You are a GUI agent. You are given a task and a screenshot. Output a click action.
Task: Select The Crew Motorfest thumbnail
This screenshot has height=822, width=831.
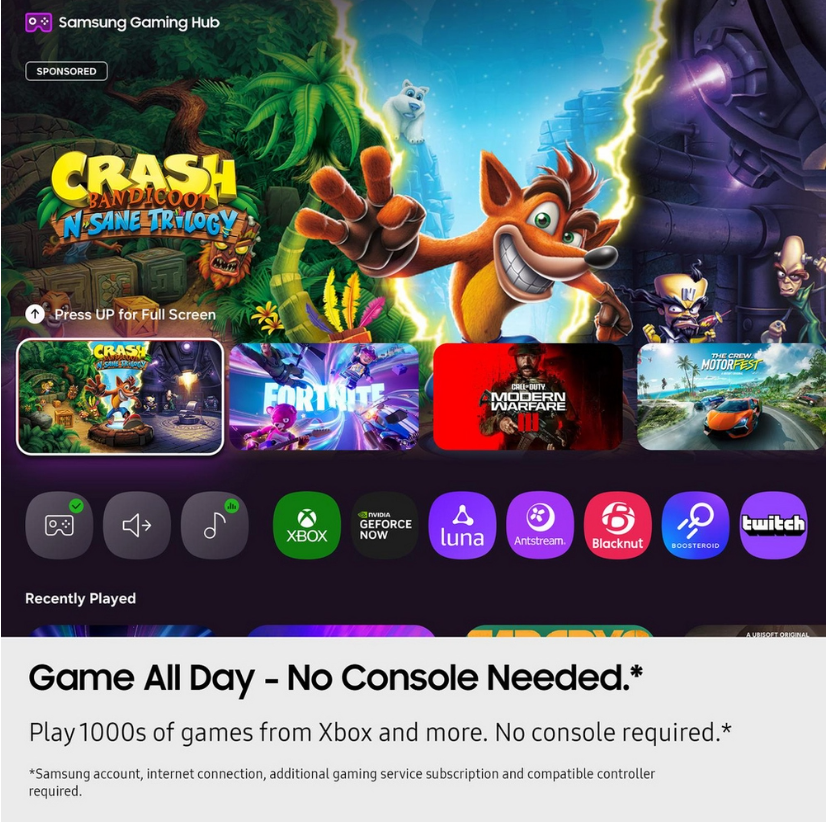[731, 397]
